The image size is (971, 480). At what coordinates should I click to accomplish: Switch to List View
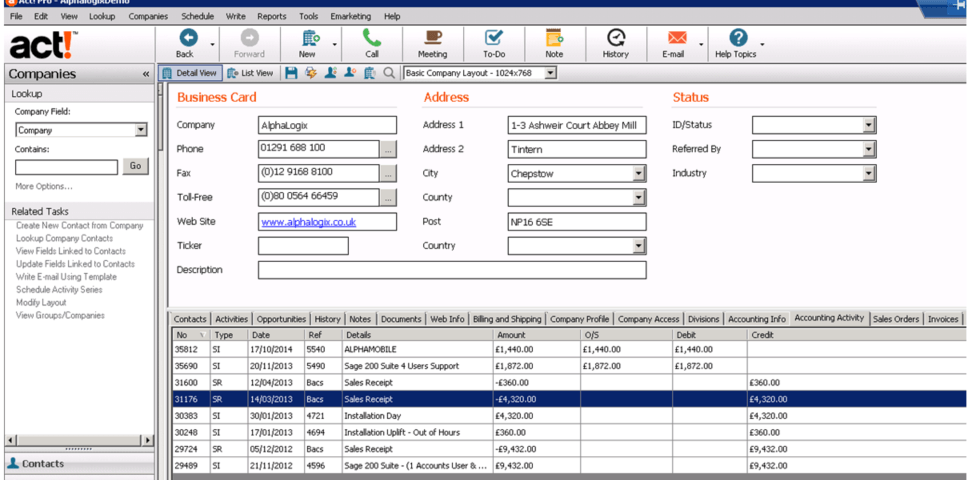click(250, 73)
